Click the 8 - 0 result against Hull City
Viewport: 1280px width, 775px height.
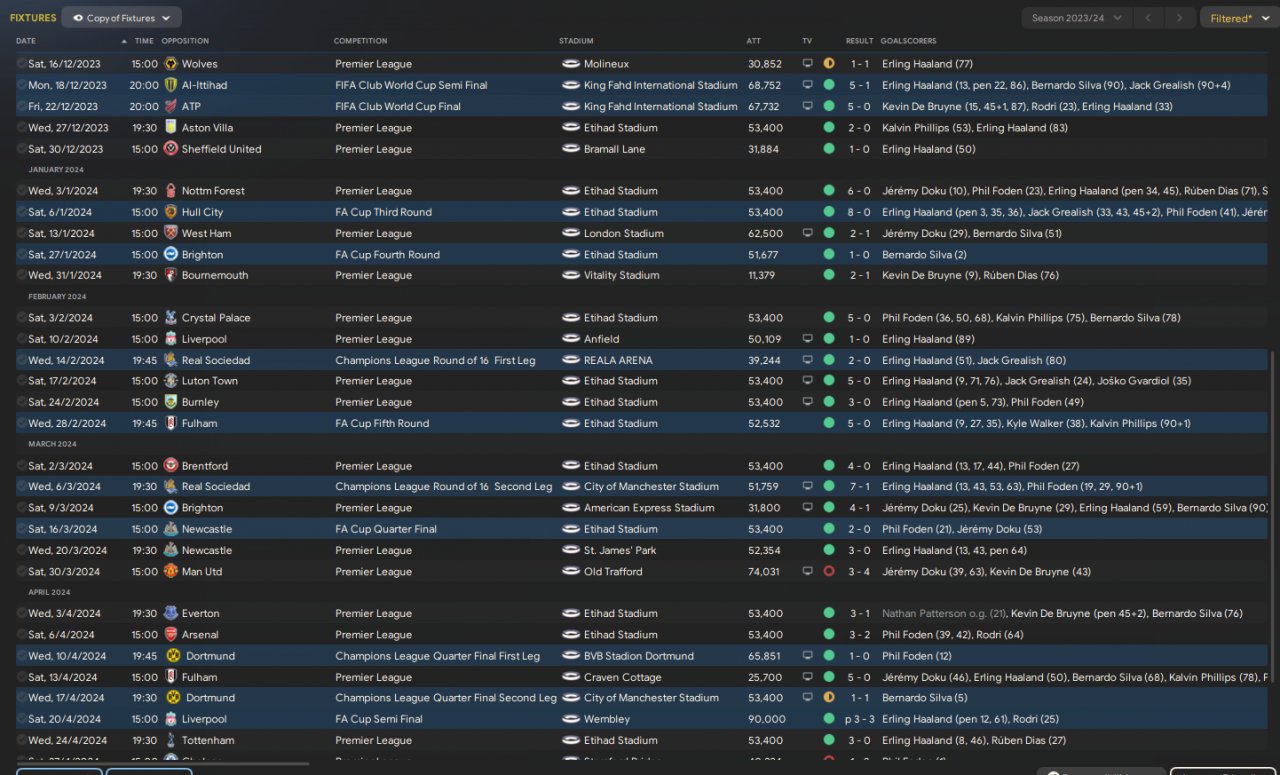click(859, 212)
